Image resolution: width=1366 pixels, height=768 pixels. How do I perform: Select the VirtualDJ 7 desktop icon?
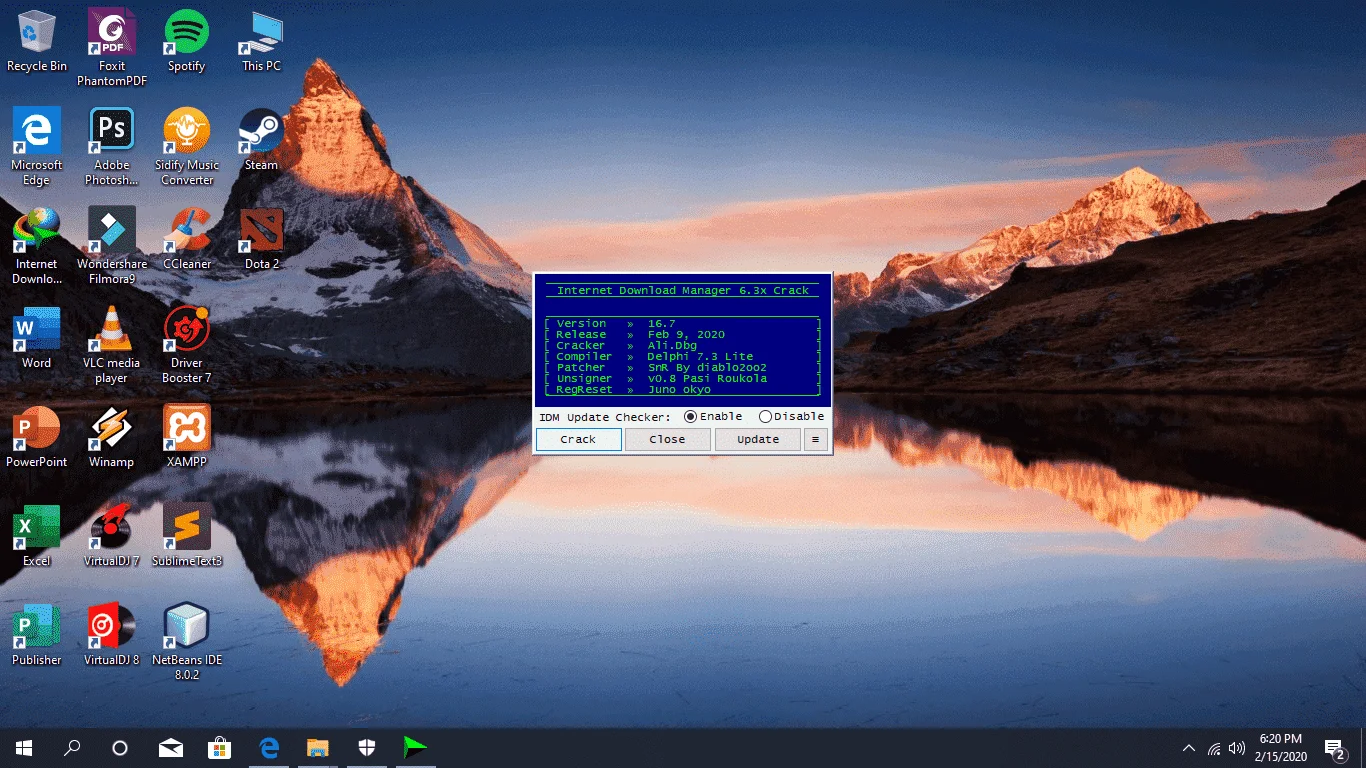point(112,535)
